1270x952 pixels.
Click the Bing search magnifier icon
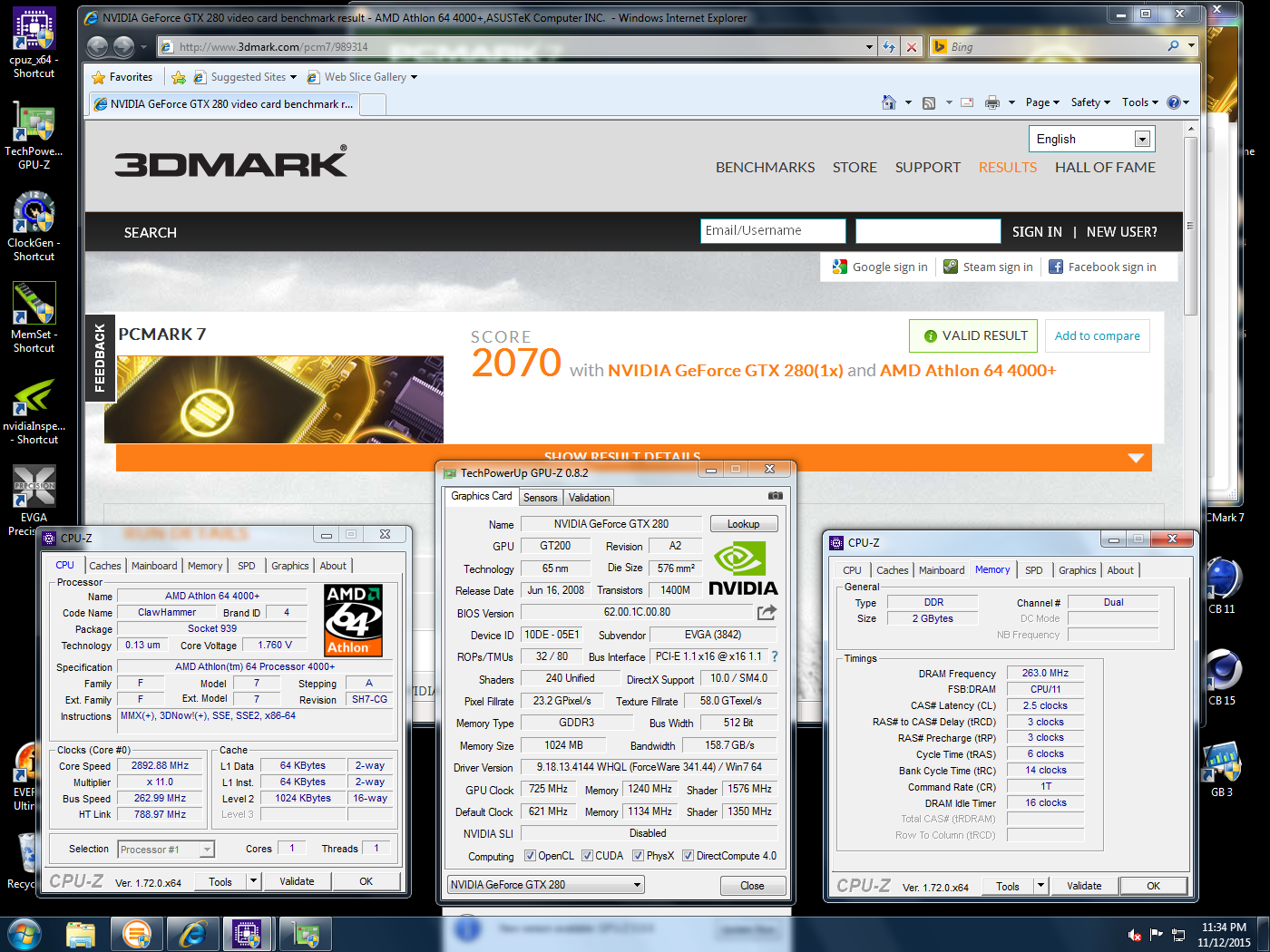(x=1174, y=45)
